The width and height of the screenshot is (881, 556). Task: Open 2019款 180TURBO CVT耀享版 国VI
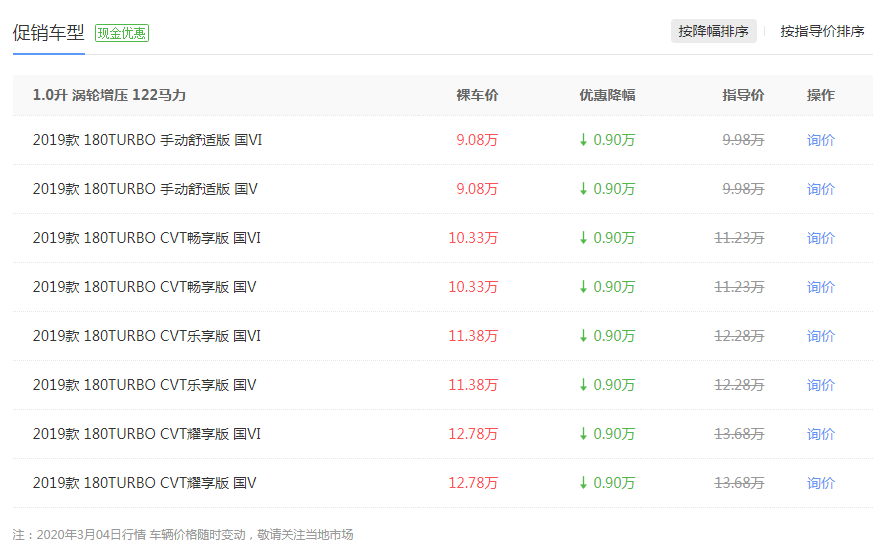tap(147, 434)
